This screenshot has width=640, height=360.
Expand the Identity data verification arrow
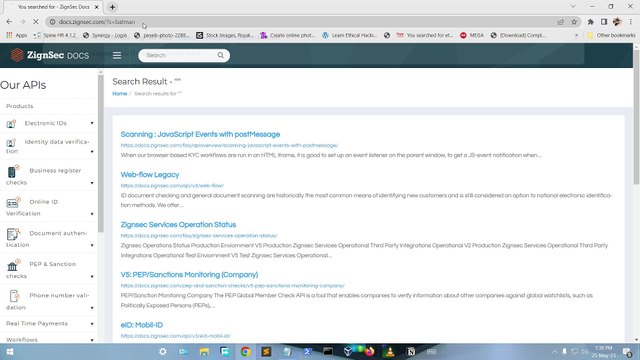92,151
